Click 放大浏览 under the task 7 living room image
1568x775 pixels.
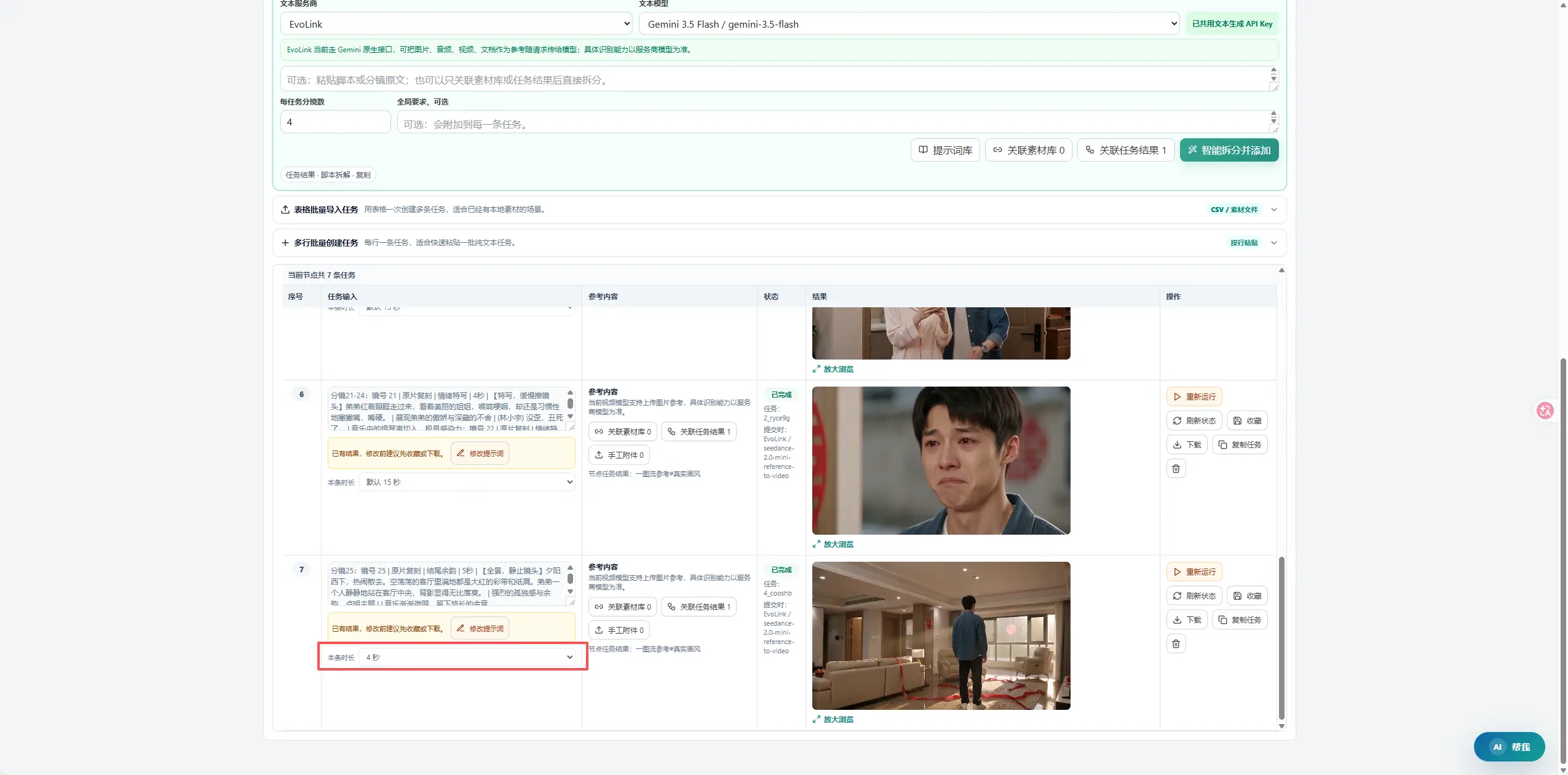833,719
